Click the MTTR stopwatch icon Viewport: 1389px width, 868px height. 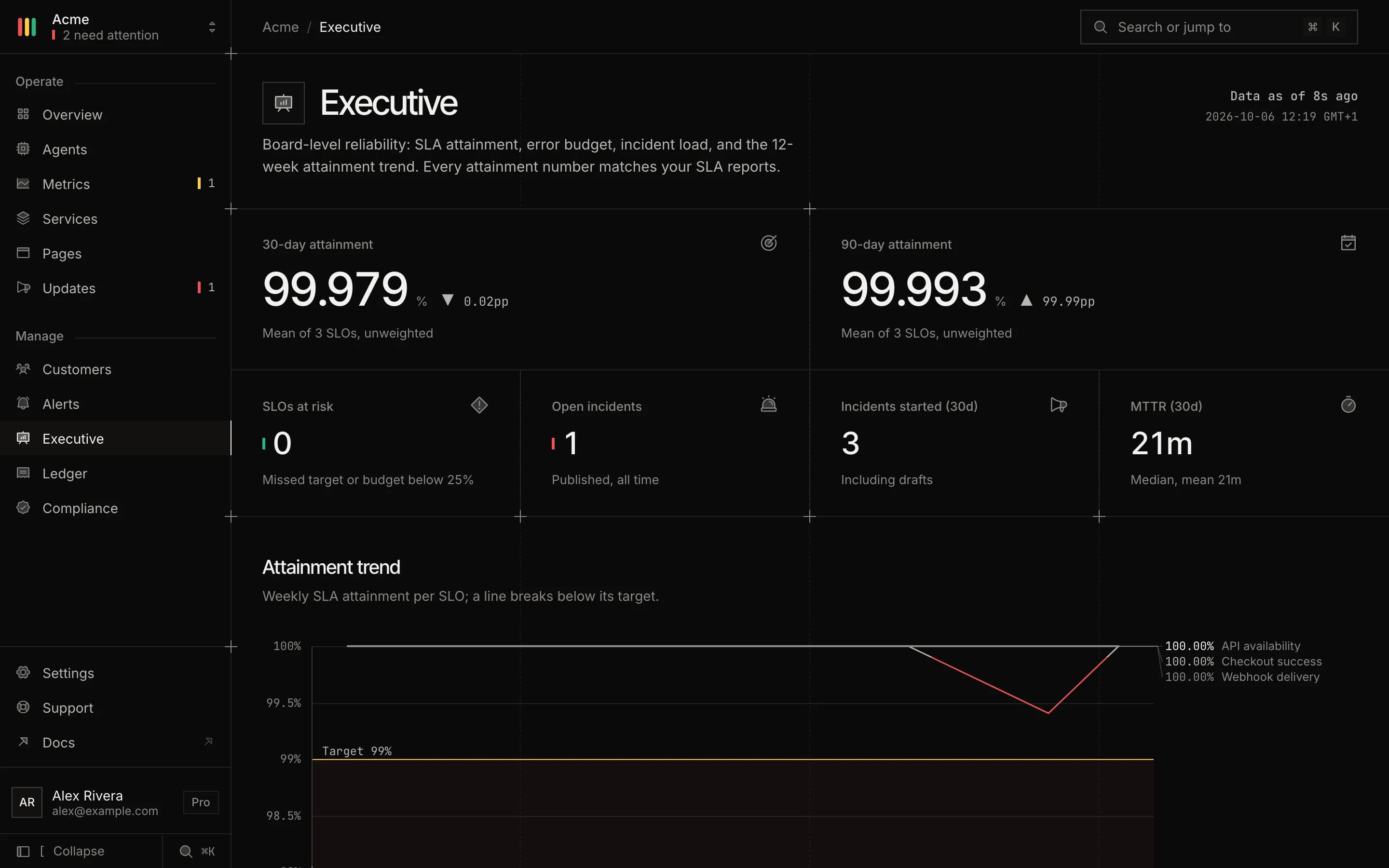(1348, 405)
